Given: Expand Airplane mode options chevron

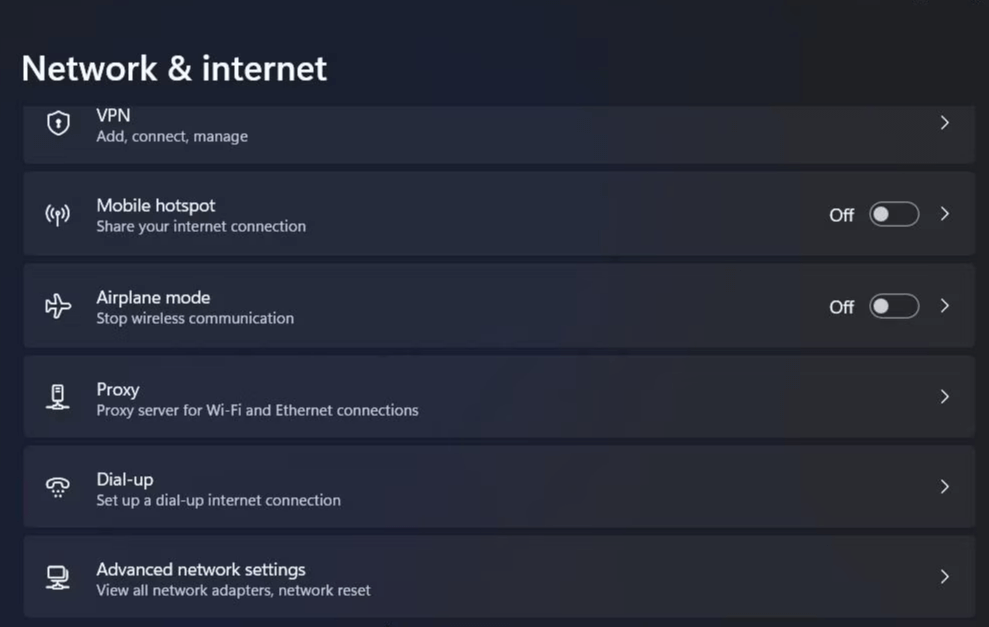Looking at the screenshot, I should click(944, 306).
